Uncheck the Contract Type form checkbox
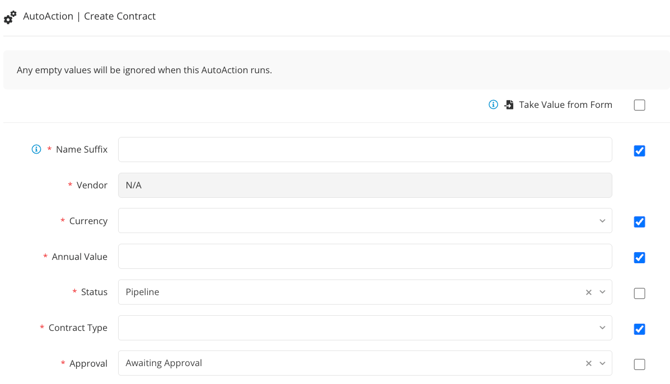 click(x=639, y=329)
